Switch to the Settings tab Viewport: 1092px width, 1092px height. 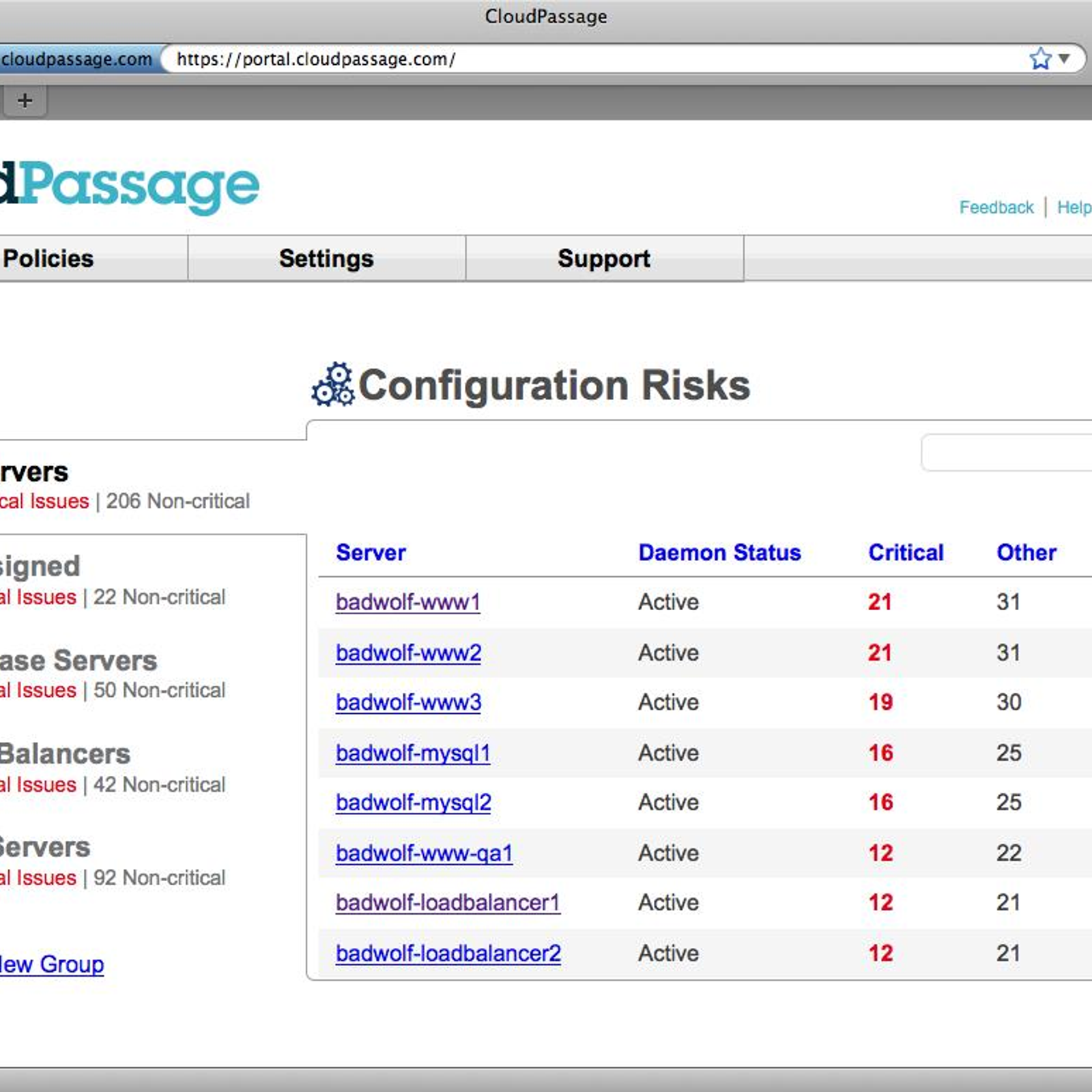[x=326, y=258]
